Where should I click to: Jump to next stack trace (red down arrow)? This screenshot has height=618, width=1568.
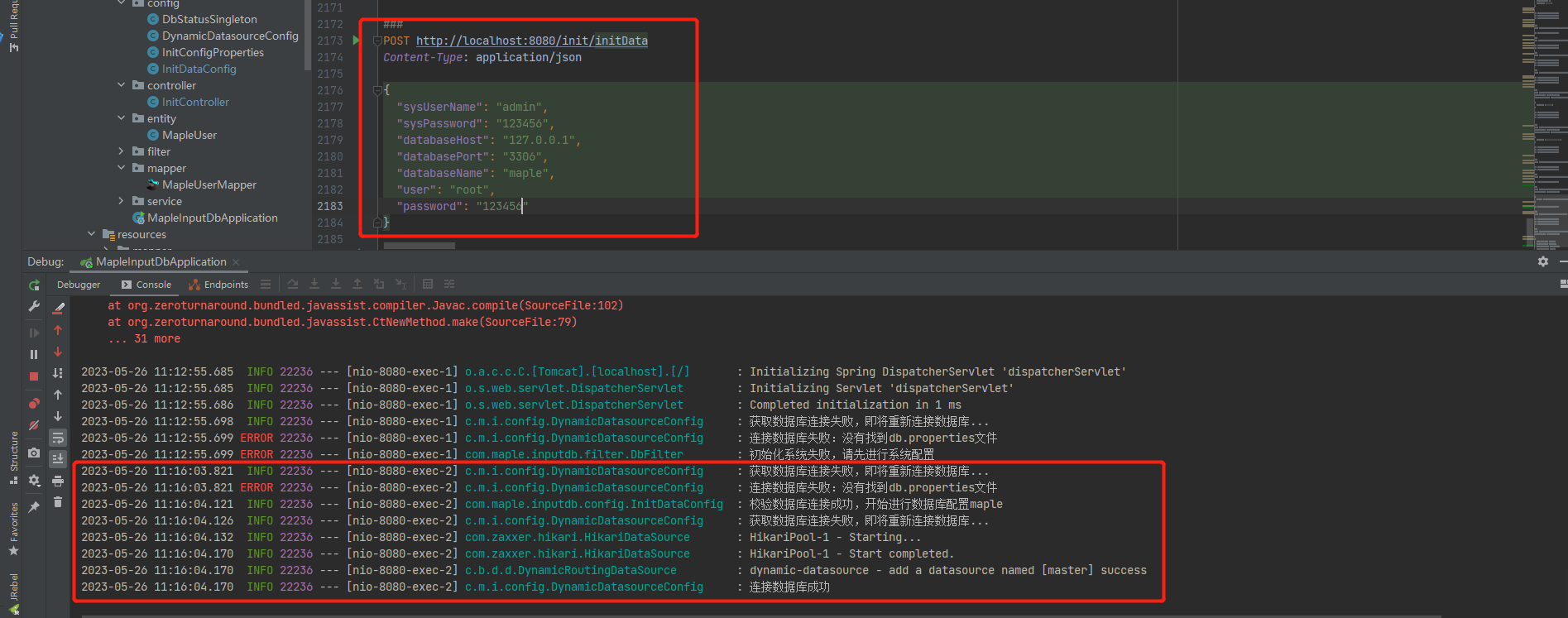click(58, 352)
